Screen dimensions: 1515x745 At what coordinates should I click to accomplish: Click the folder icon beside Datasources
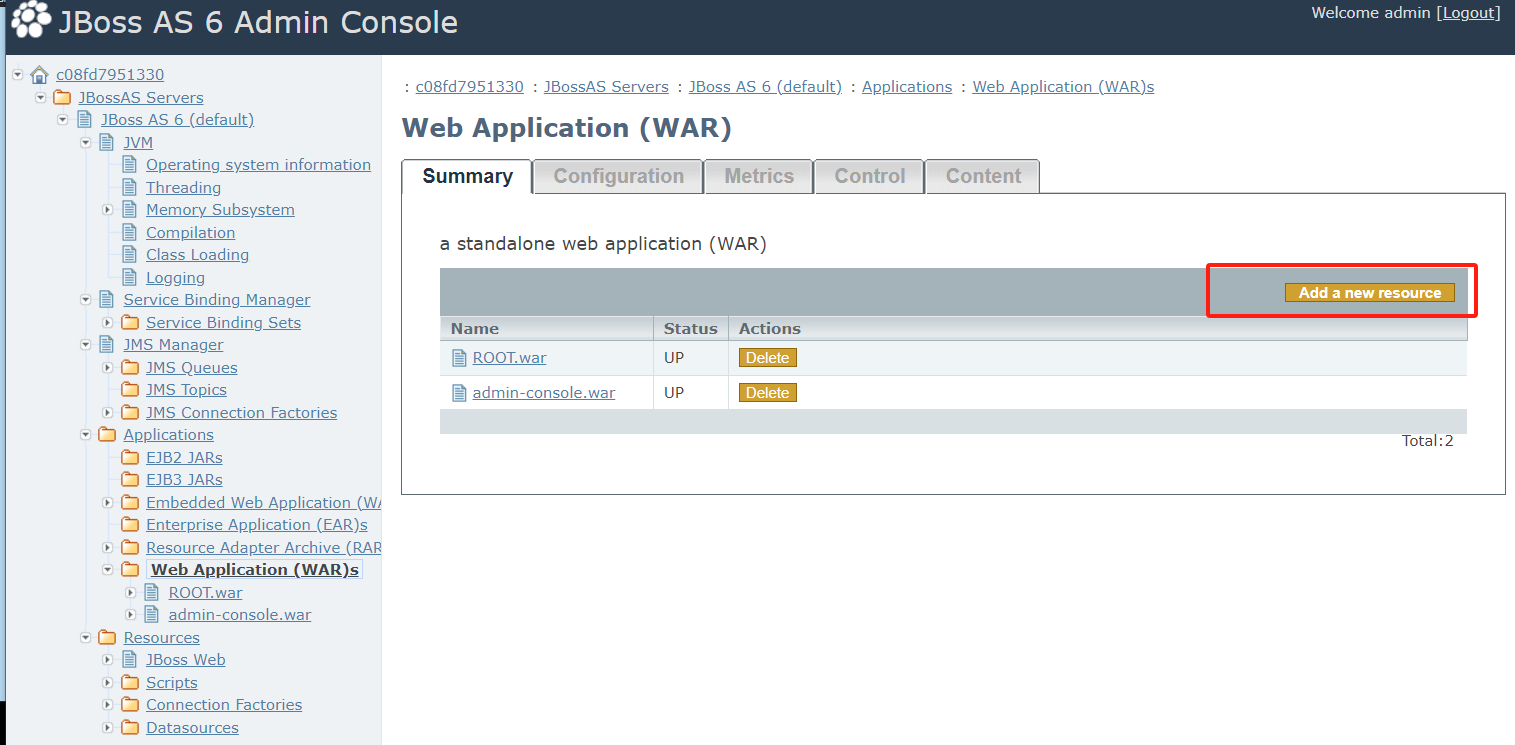coord(130,727)
